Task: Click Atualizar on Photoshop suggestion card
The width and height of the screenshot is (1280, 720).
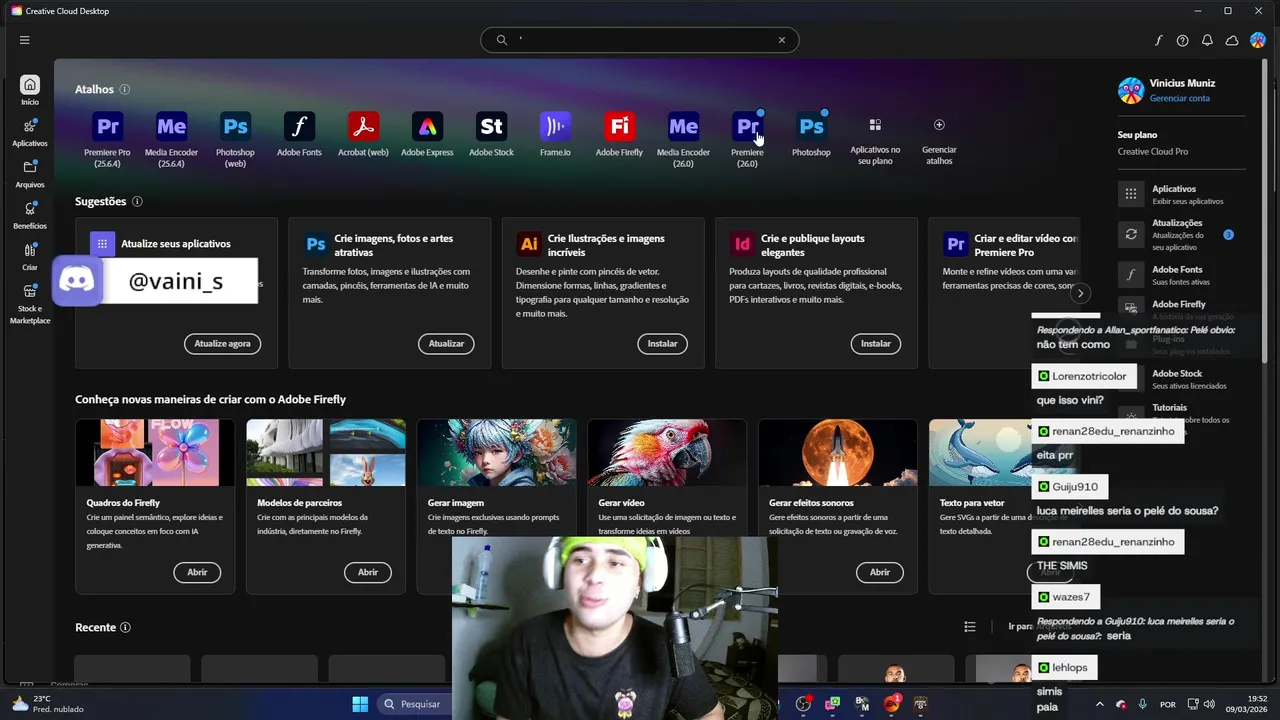Action: pos(446,343)
